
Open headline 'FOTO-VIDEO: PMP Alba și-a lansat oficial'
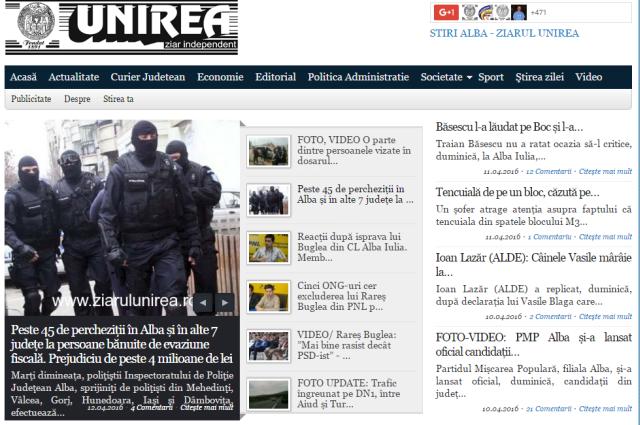pos(533,344)
